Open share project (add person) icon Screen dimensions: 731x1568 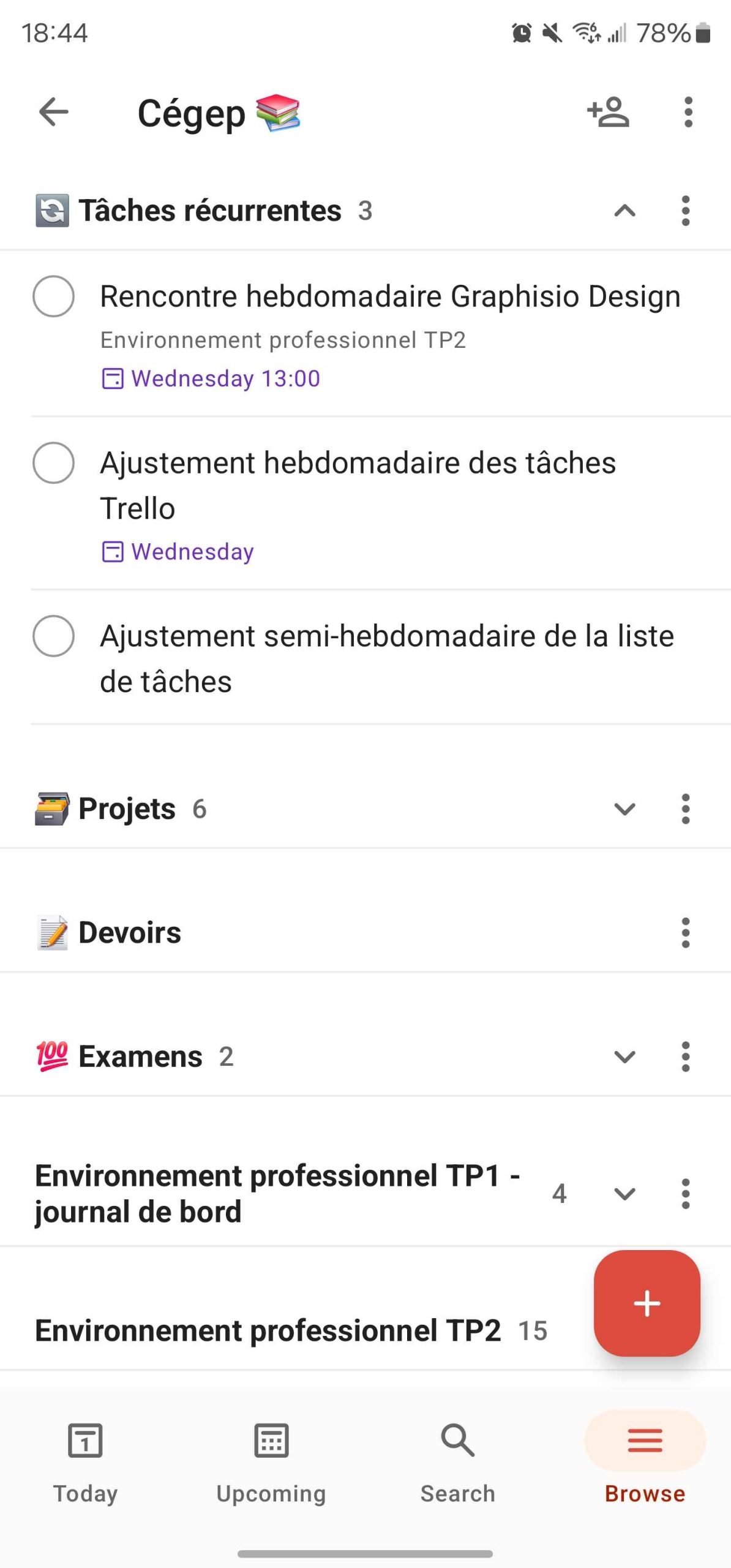[607, 112]
